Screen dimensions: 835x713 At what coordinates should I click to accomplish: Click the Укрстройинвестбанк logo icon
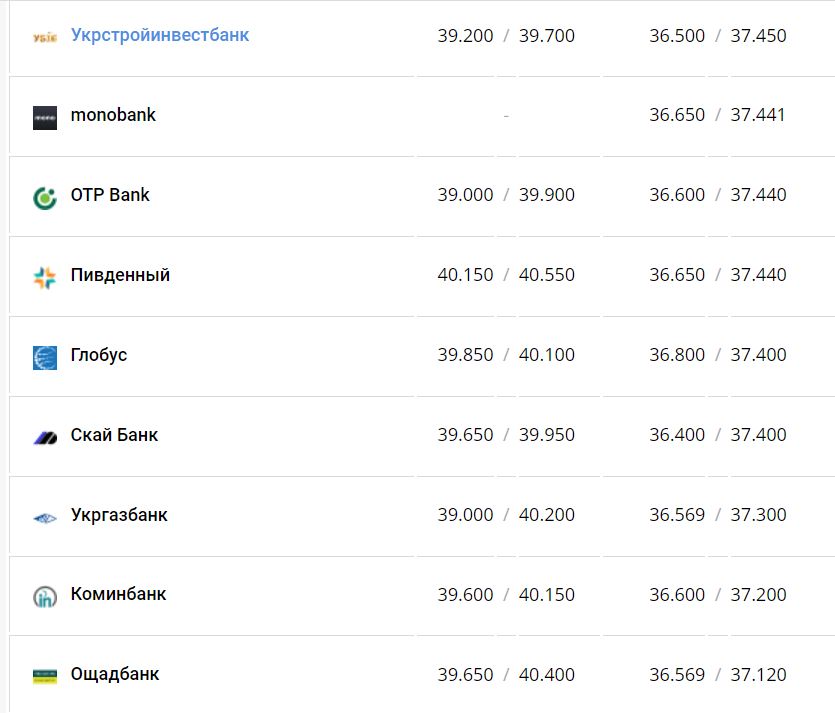(45, 37)
